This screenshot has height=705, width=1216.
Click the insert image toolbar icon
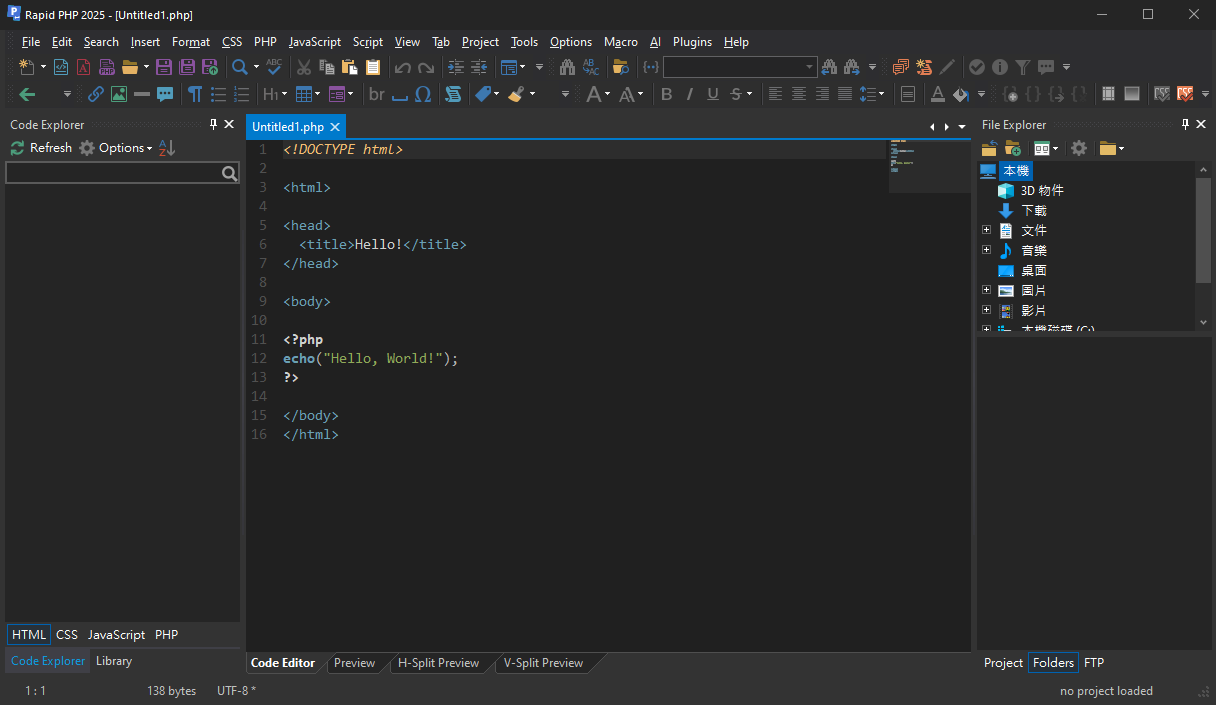coord(119,94)
